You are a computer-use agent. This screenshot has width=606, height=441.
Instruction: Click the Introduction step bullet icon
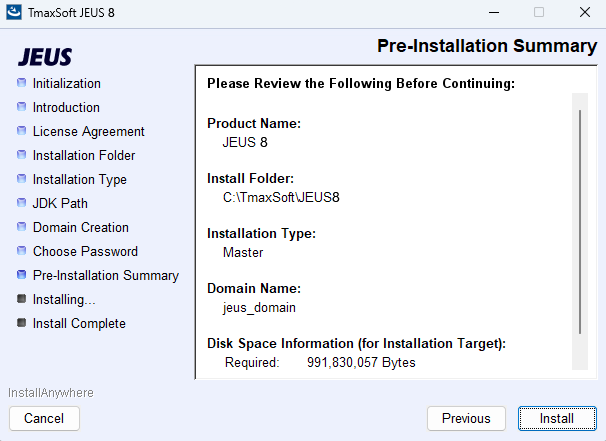[22, 107]
